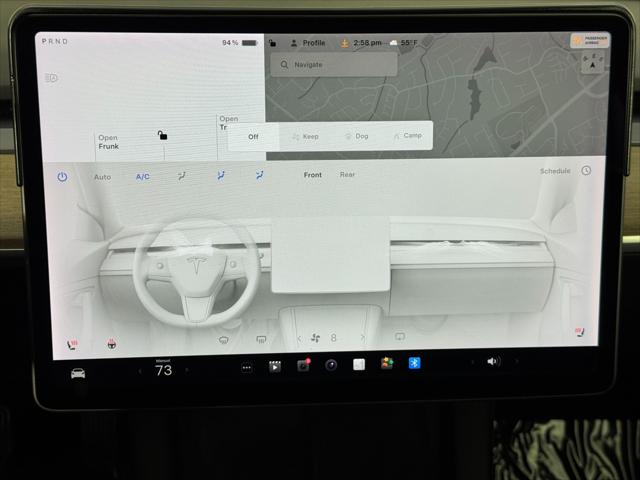Tap the 94 % battery percentage

pos(230,43)
